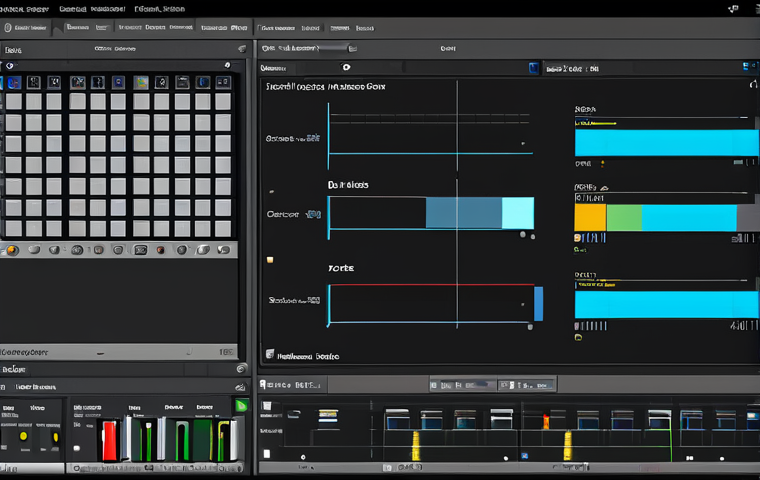Select the blue swirl icon above pad grid

click(x=14, y=83)
